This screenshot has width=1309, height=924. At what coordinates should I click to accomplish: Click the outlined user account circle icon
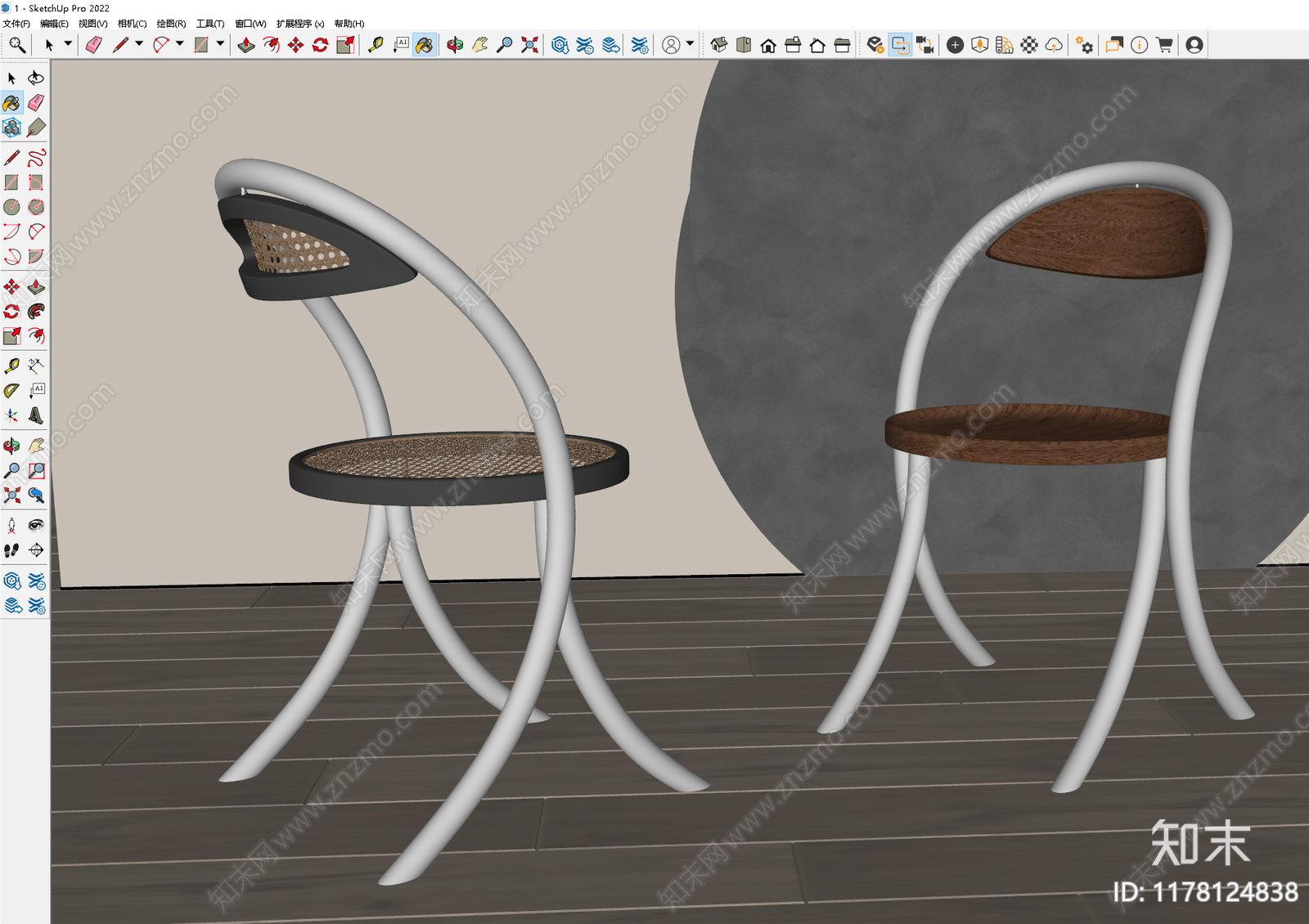pos(671,45)
